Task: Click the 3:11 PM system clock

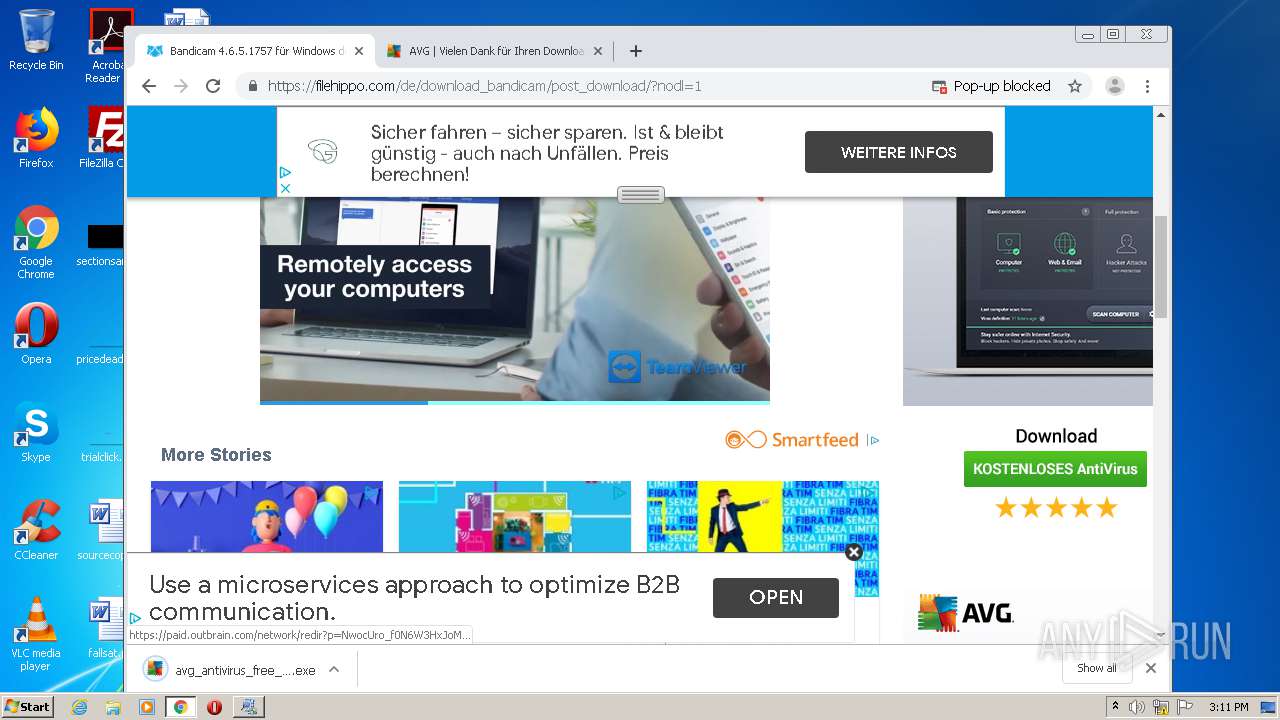Action: coord(1228,707)
